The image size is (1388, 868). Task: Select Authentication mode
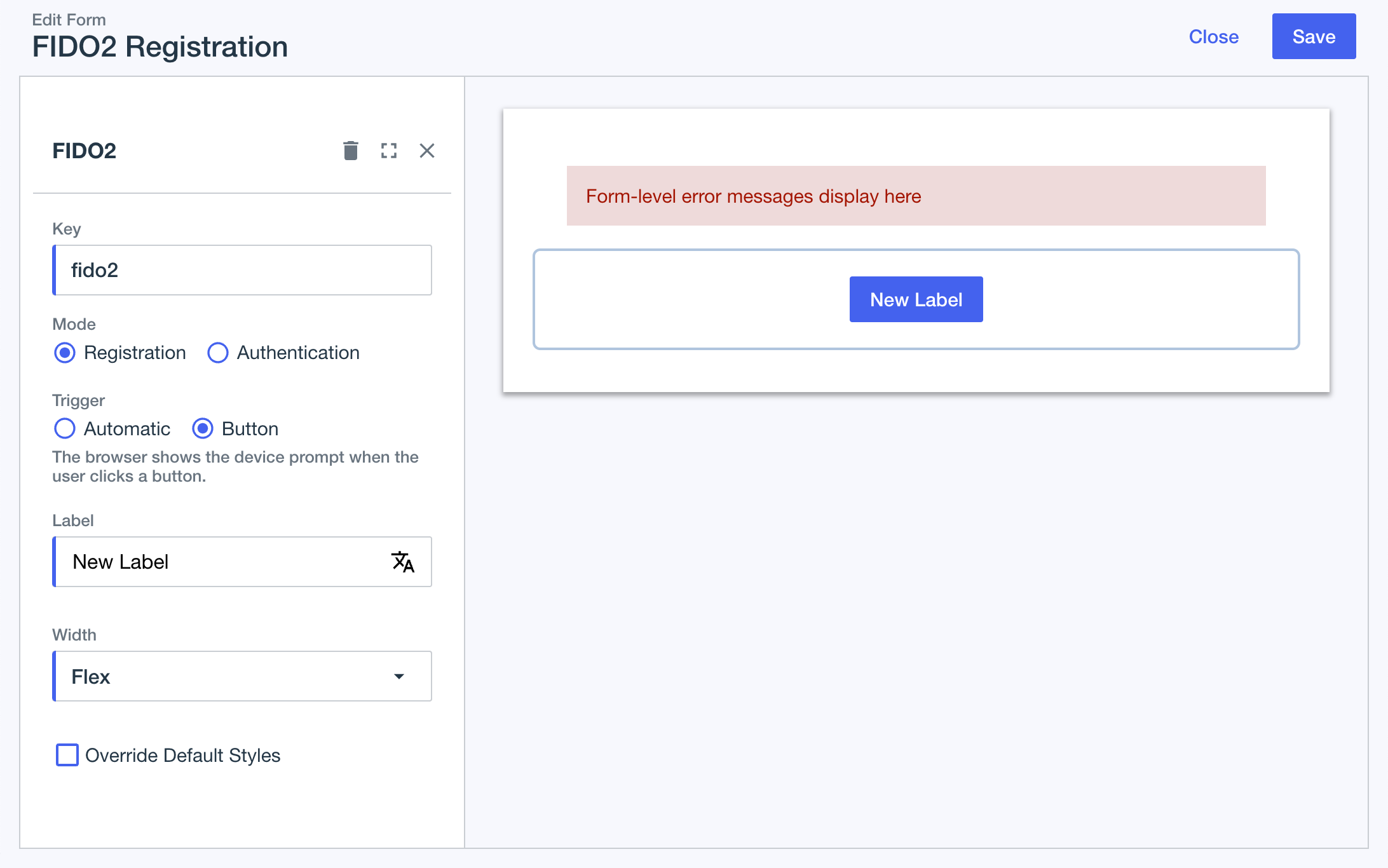click(217, 353)
